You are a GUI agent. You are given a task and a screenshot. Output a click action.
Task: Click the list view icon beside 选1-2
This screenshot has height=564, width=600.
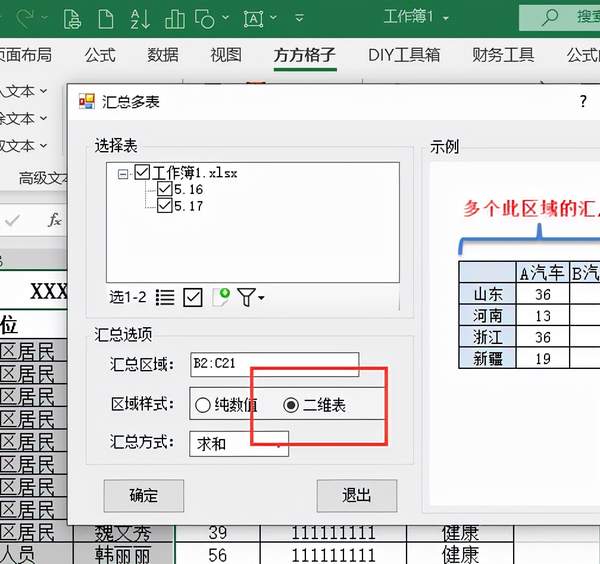166,297
